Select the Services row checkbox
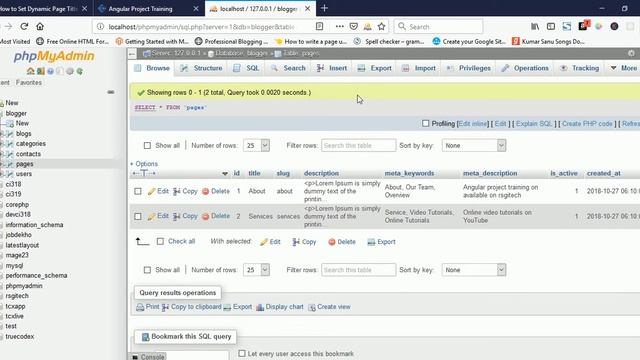The image size is (640, 360). pos(138,216)
